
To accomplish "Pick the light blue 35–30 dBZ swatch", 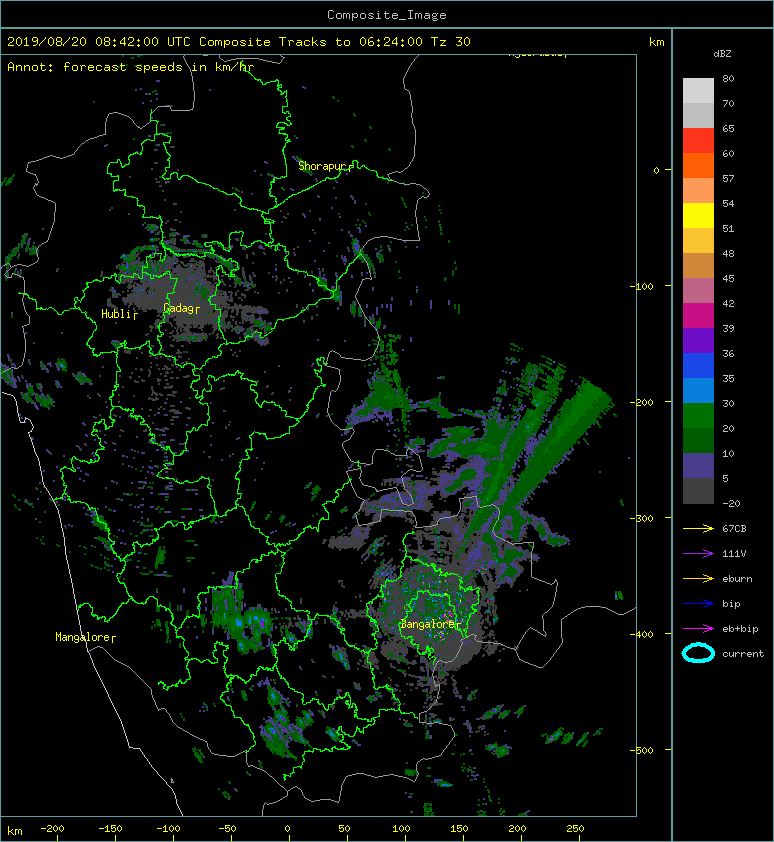I will tap(698, 390).
